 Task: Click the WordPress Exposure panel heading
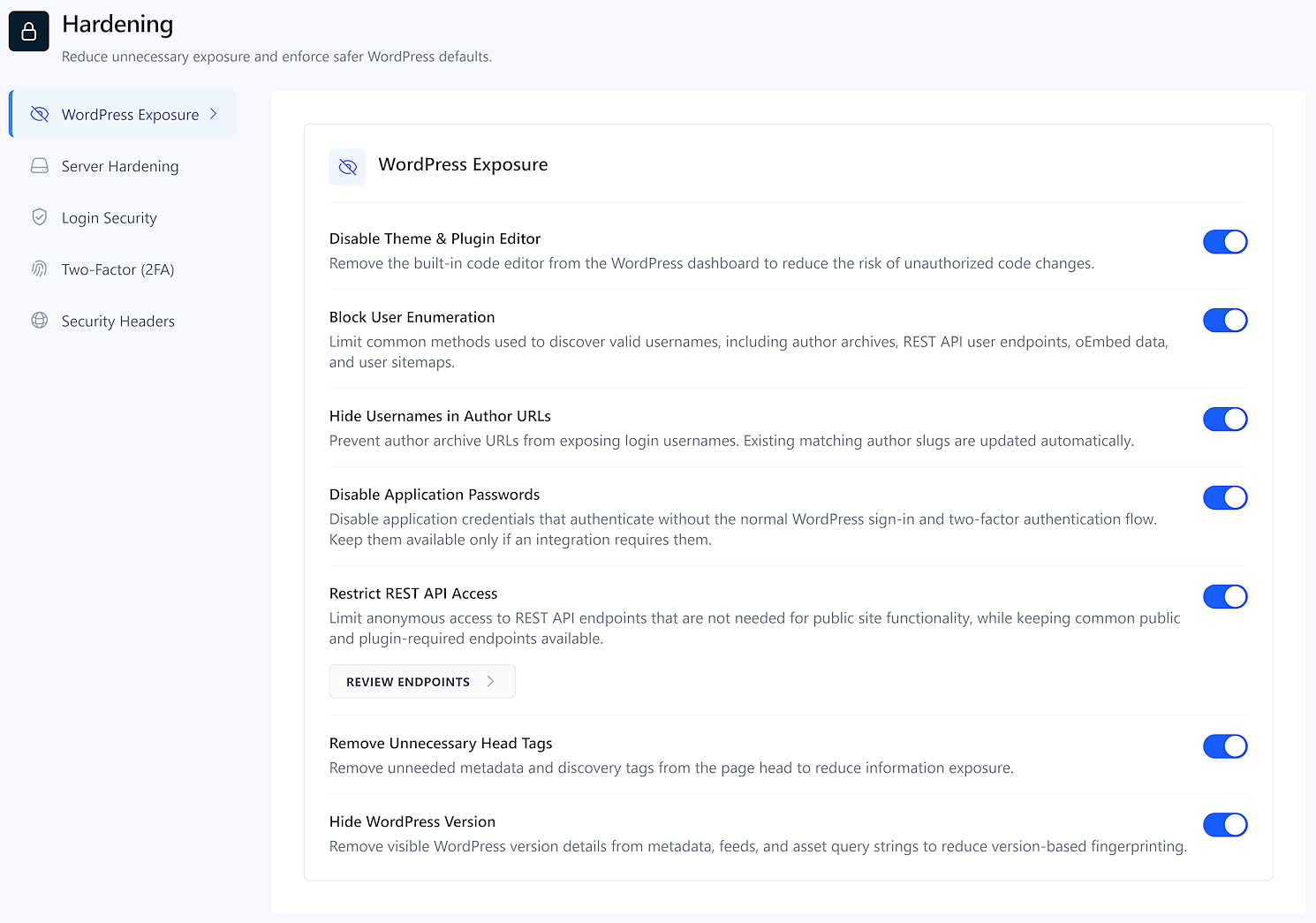(x=463, y=165)
